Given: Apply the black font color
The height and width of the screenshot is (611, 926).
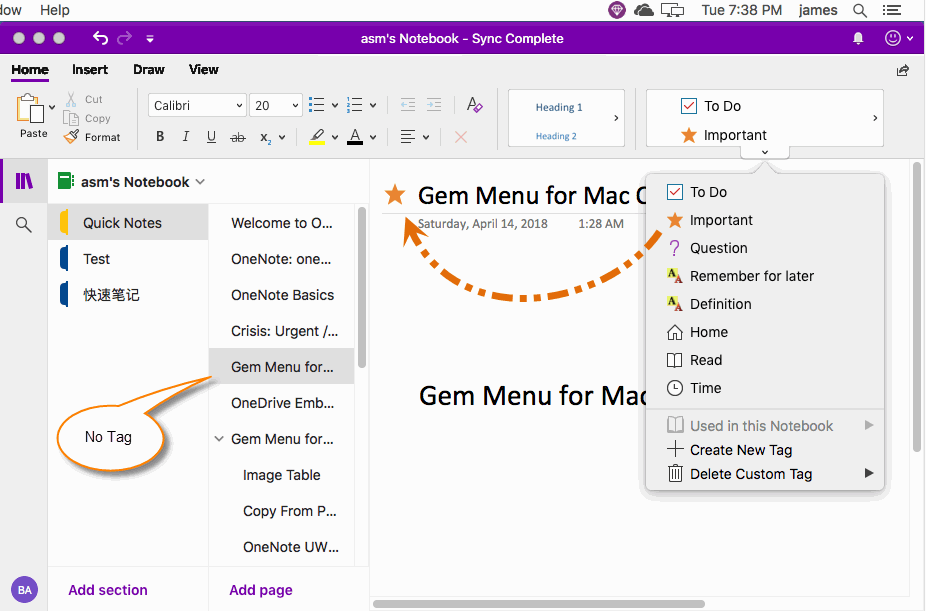Looking at the screenshot, I should (x=355, y=138).
